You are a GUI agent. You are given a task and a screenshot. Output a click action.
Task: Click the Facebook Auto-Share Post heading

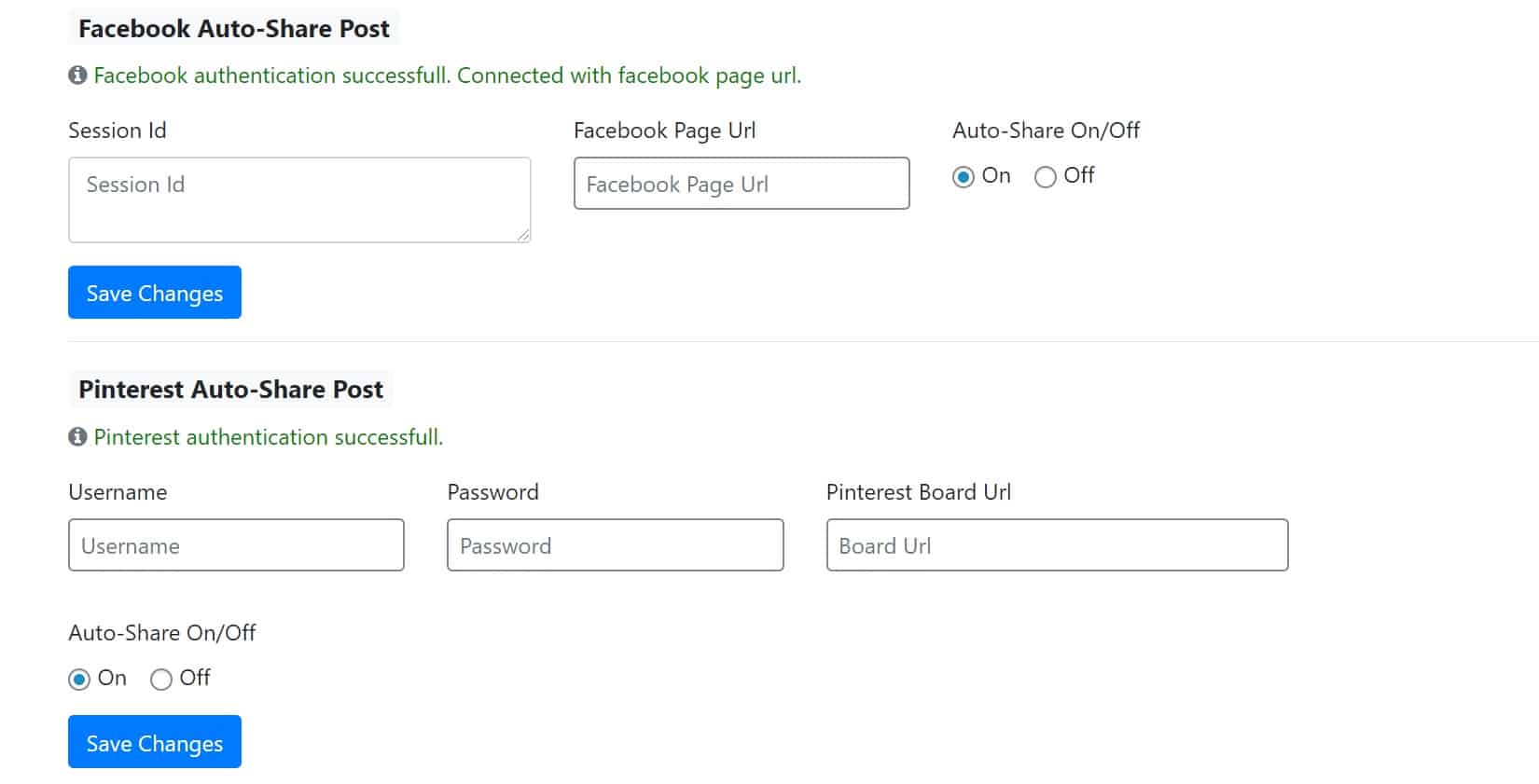[x=234, y=28]
